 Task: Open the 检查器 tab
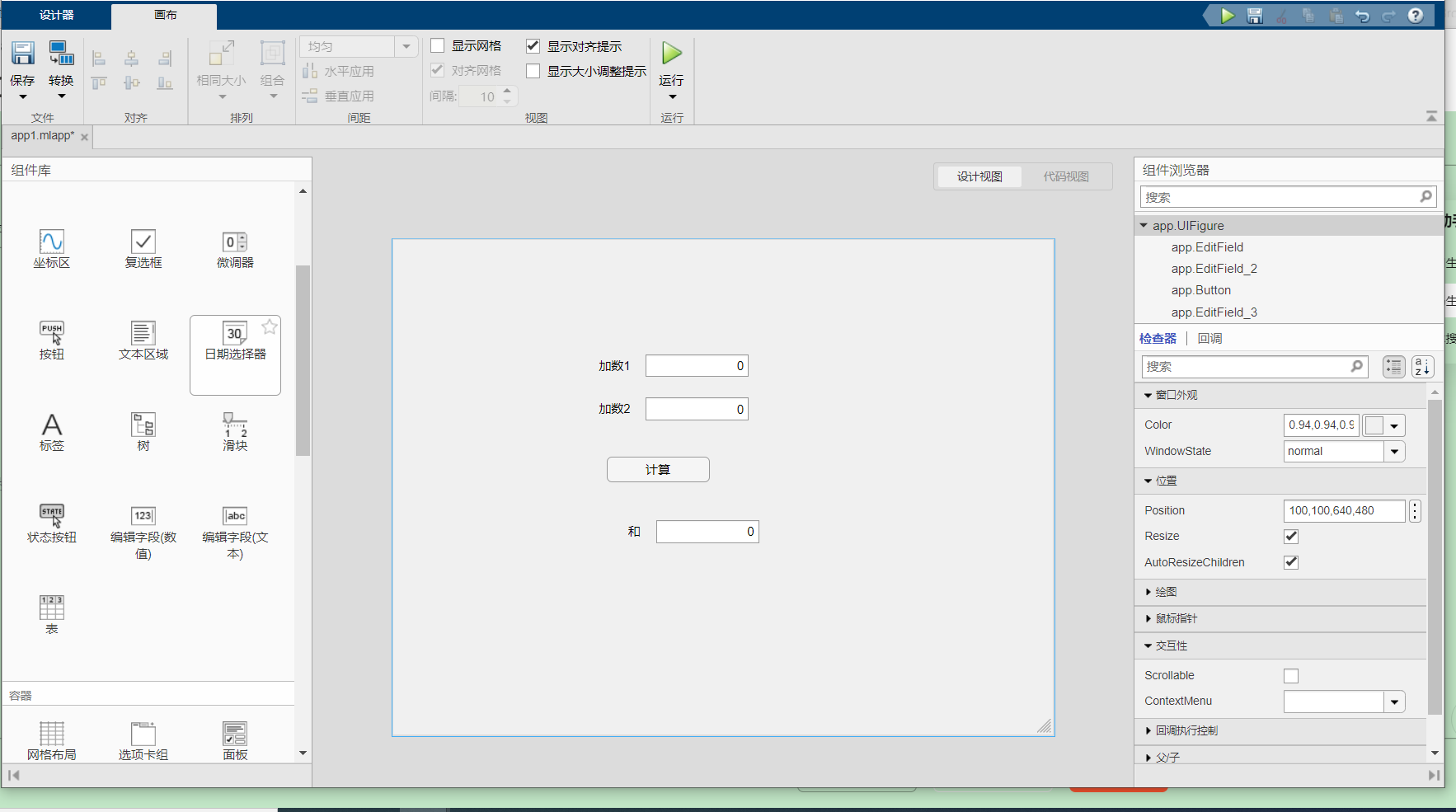pos(1158,339)
